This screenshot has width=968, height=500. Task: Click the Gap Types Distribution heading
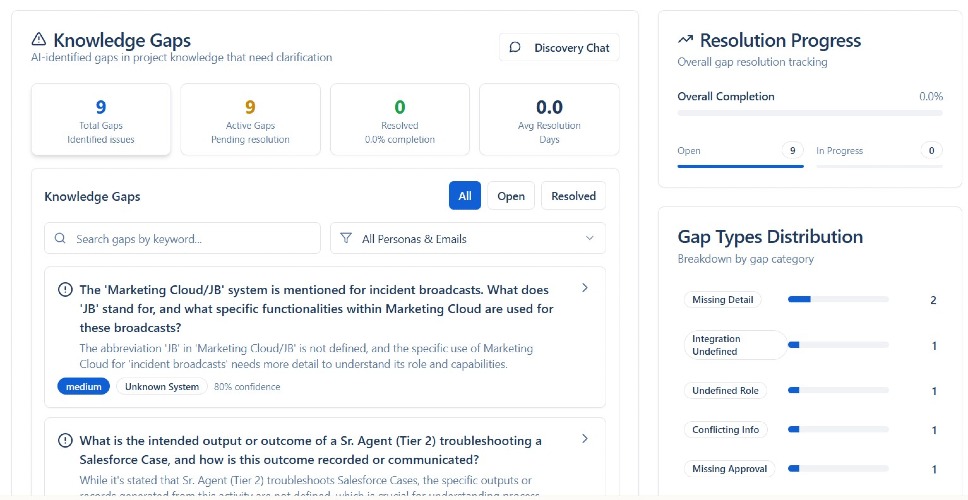pyautogui.click(x=770, y=237)
